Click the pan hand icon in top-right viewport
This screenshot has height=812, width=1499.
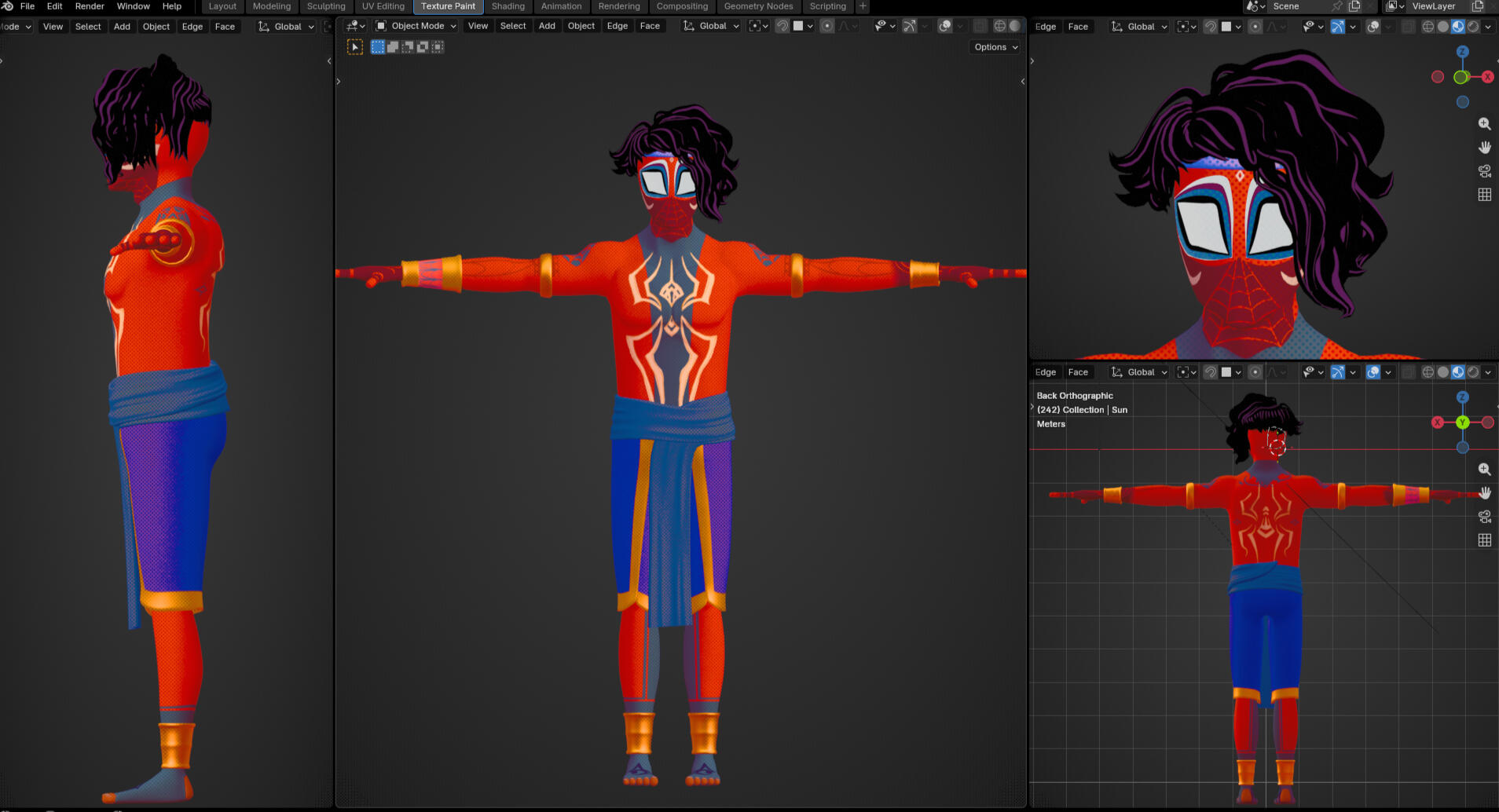coord(1484,148)
